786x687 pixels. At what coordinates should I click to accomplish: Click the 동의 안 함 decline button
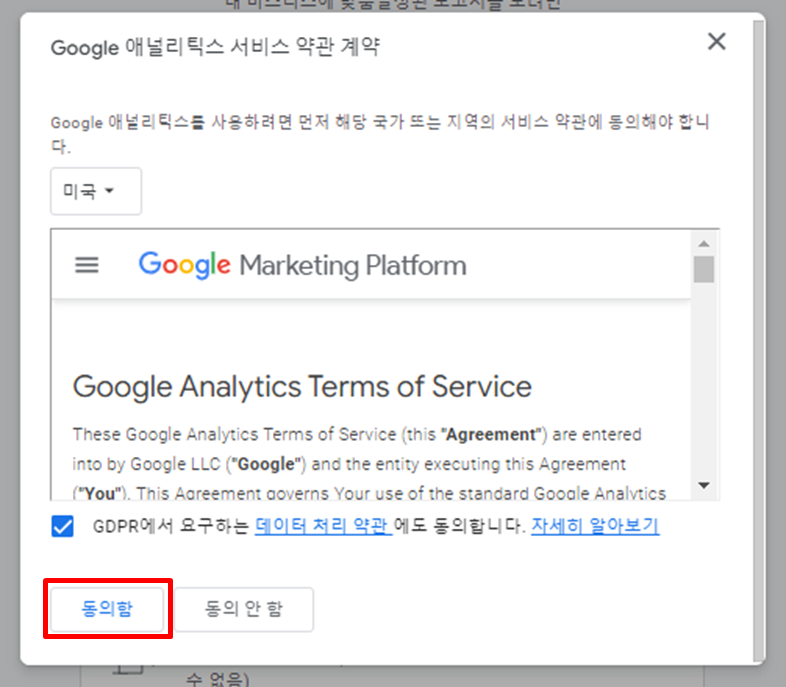(244, 609)
